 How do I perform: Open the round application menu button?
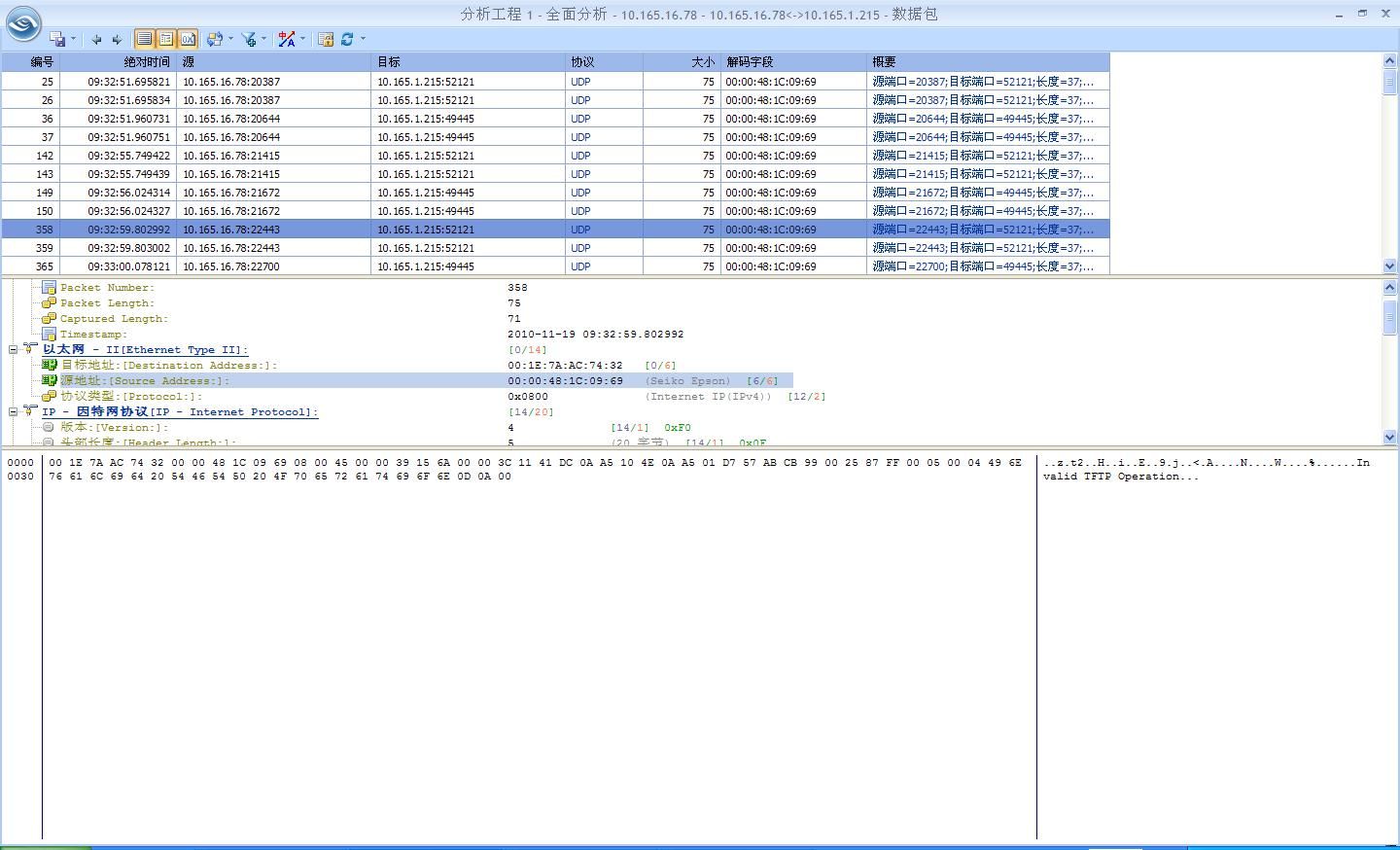click(x=23, y=23)
